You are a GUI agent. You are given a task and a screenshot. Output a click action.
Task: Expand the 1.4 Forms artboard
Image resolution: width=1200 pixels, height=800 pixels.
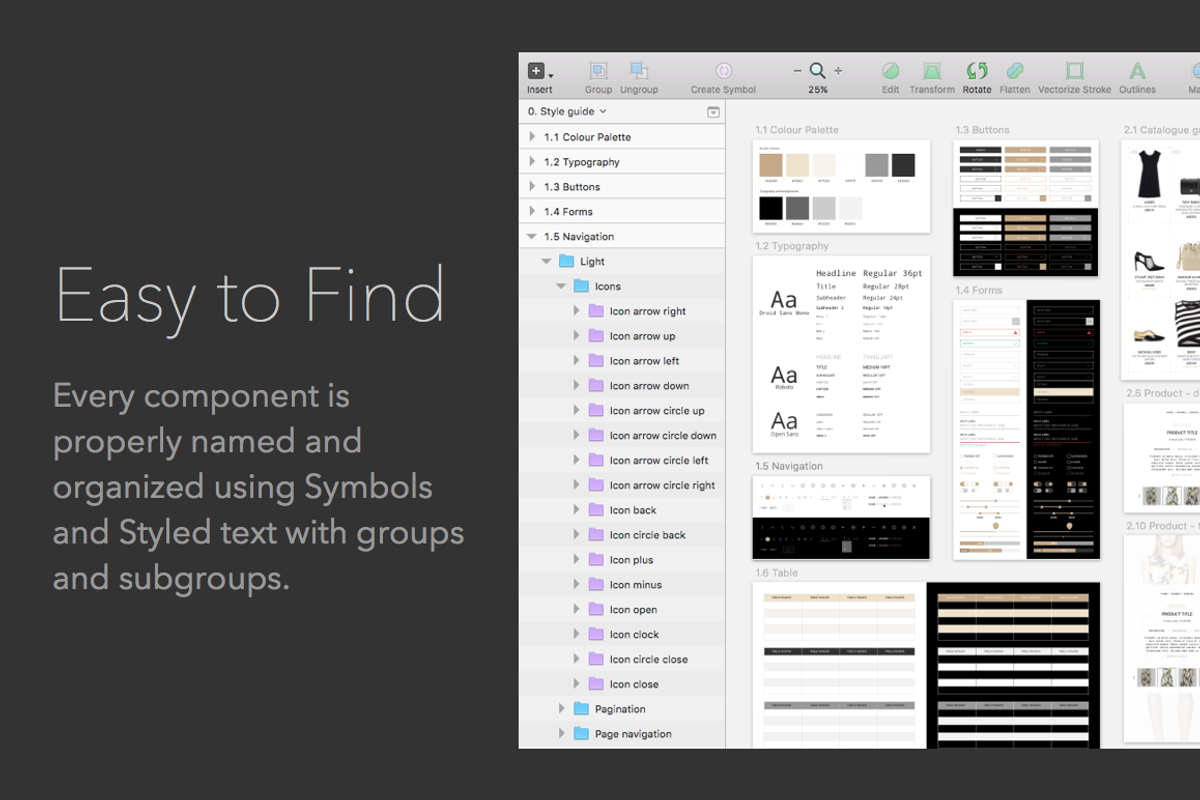pos(532,212)
